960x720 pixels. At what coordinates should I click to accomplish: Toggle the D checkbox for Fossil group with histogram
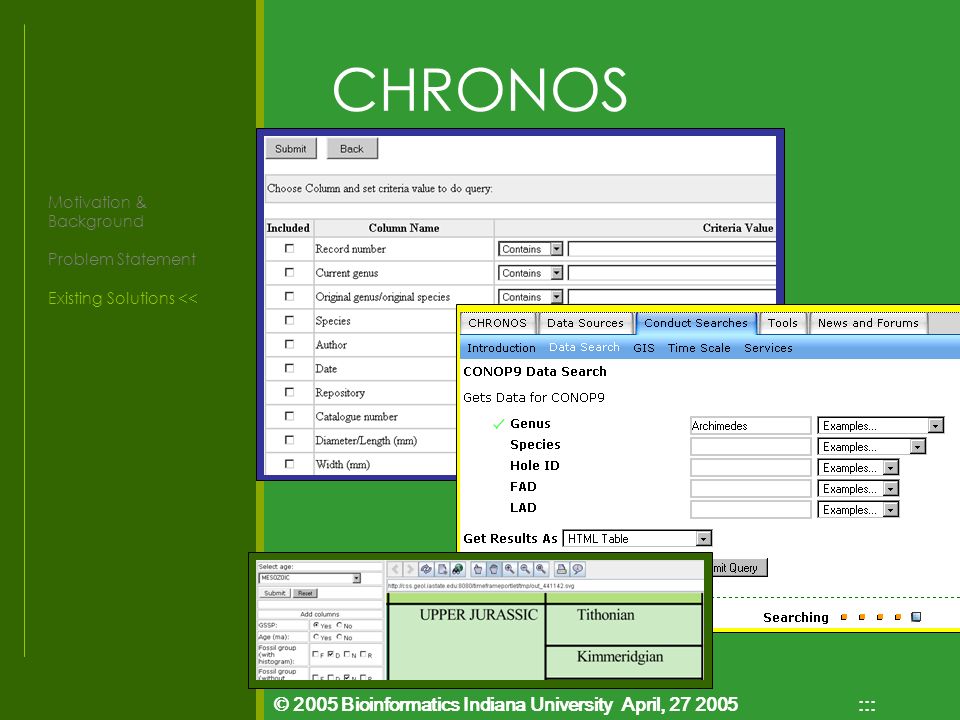(331, 654)
